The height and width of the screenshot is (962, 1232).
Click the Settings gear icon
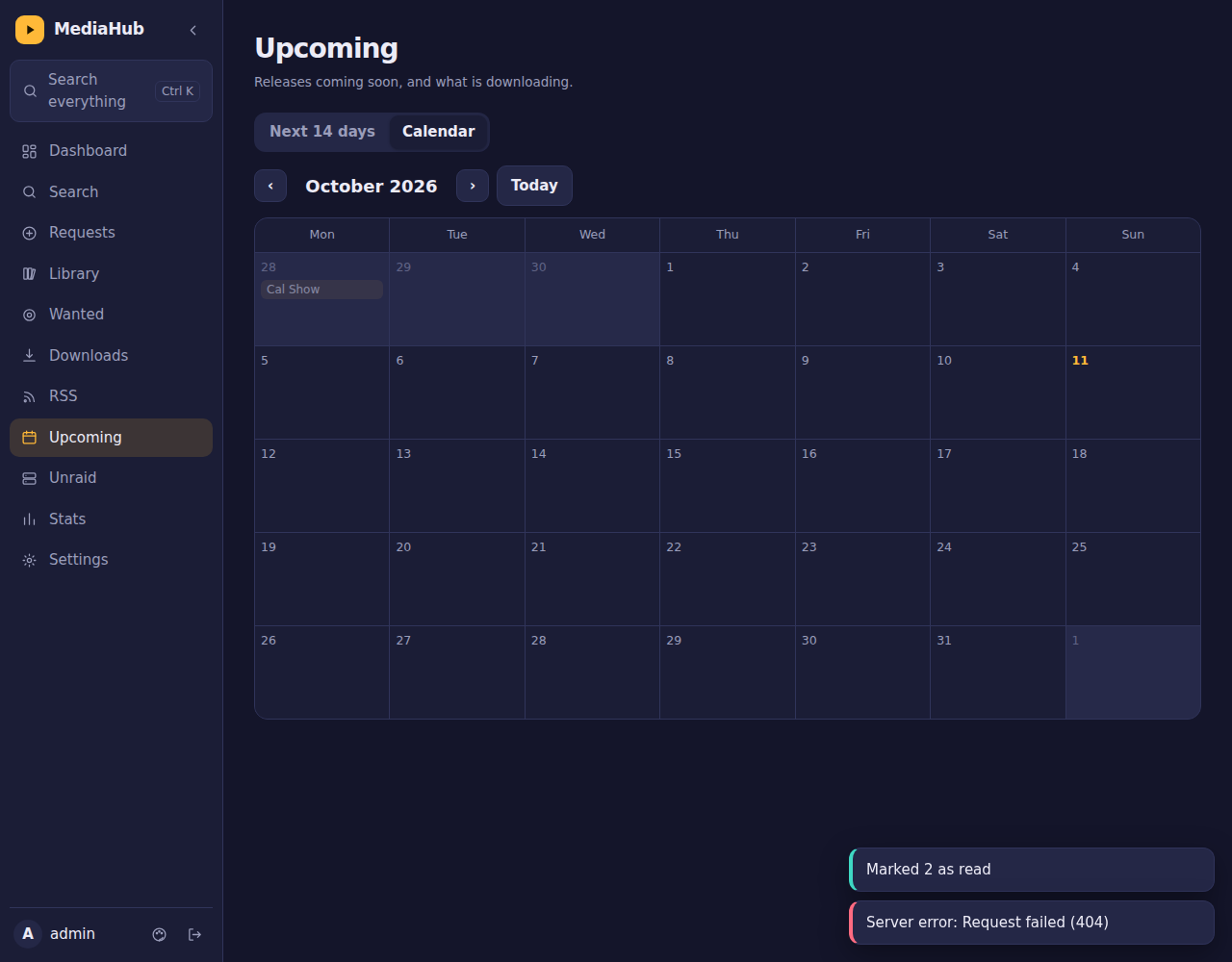tap(30, 560)
